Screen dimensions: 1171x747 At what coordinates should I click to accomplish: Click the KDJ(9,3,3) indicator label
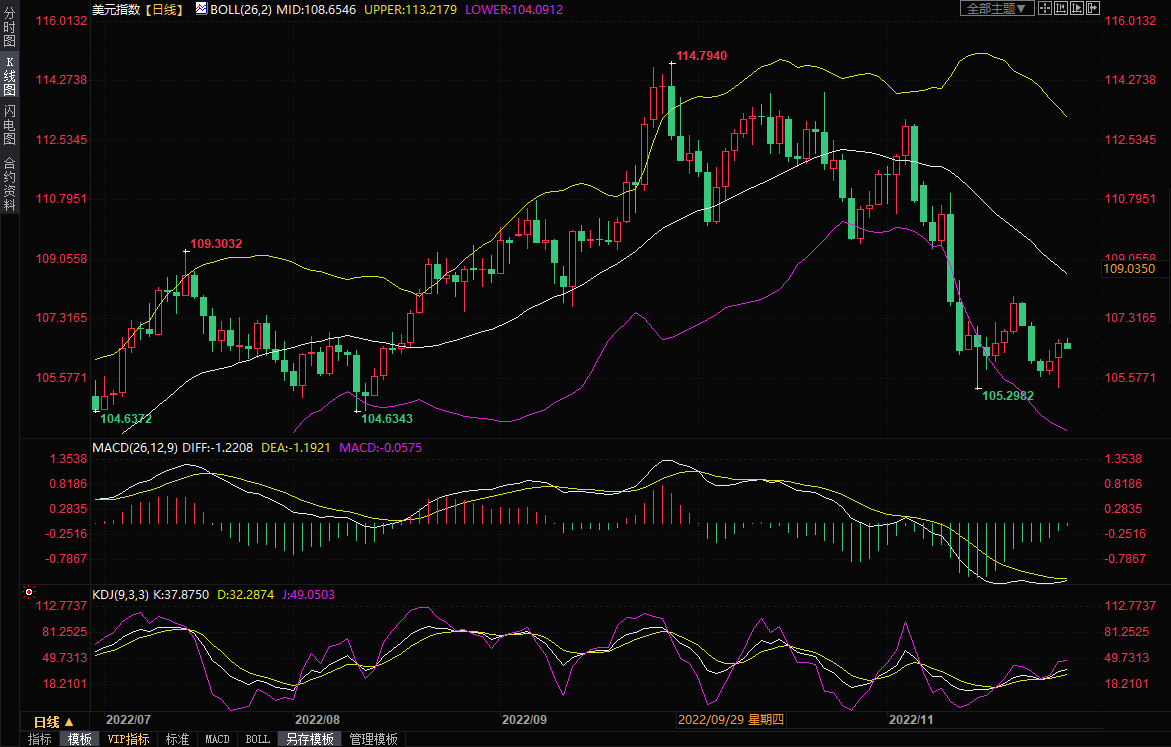(x=120, y=595)
